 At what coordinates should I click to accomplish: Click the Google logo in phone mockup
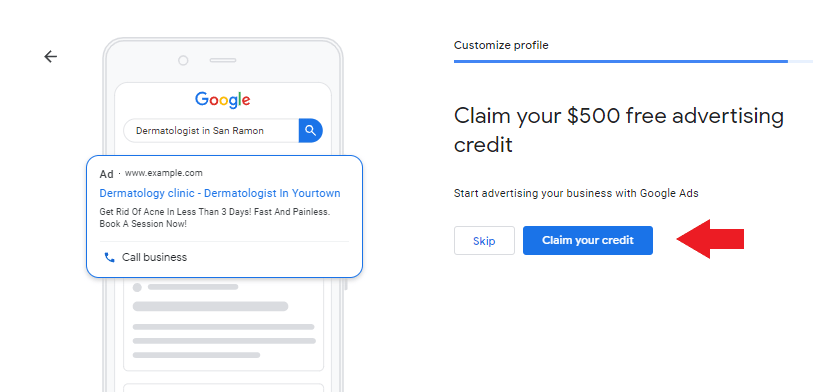(x=222, y=100)
